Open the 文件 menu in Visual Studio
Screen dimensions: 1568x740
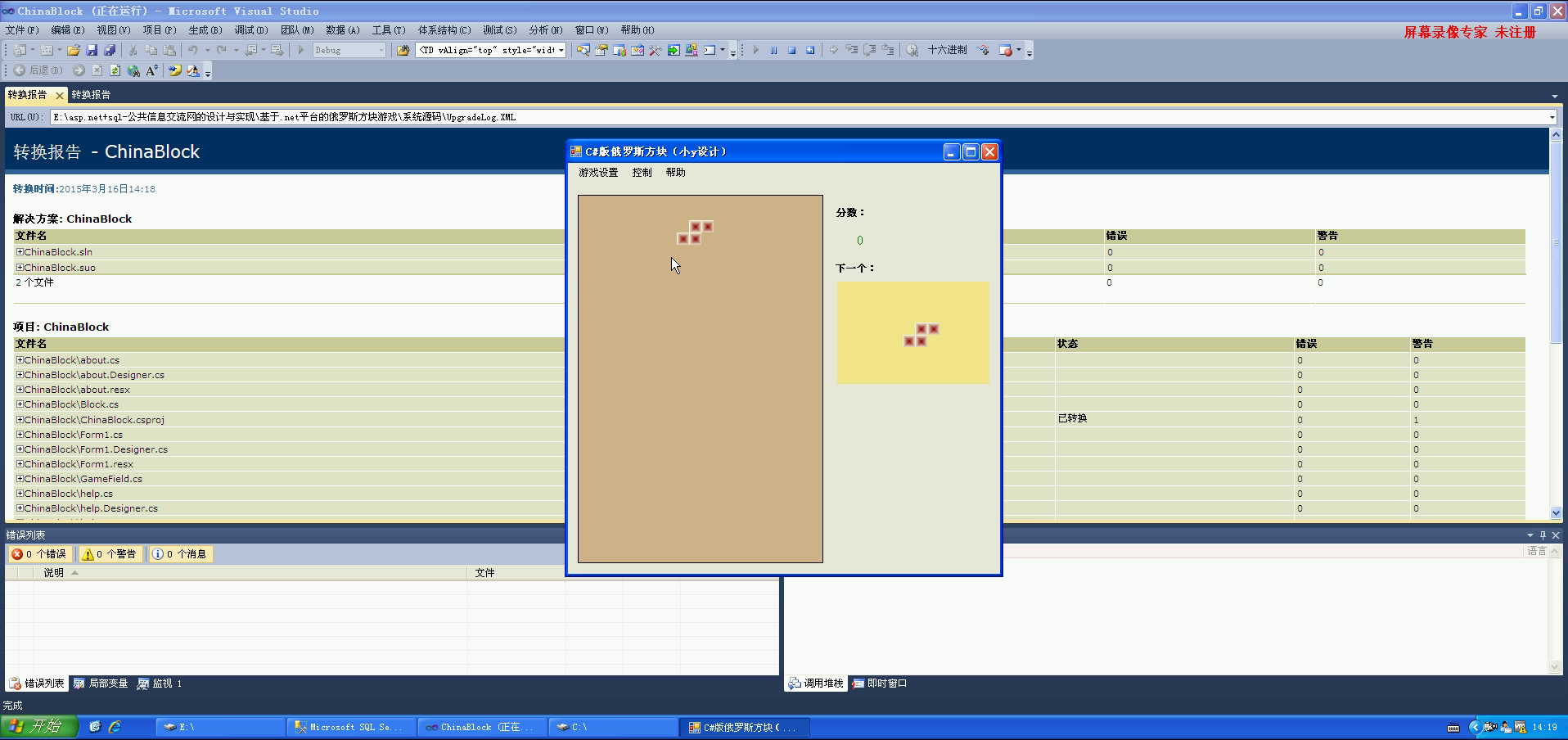(x=22, y=30)
